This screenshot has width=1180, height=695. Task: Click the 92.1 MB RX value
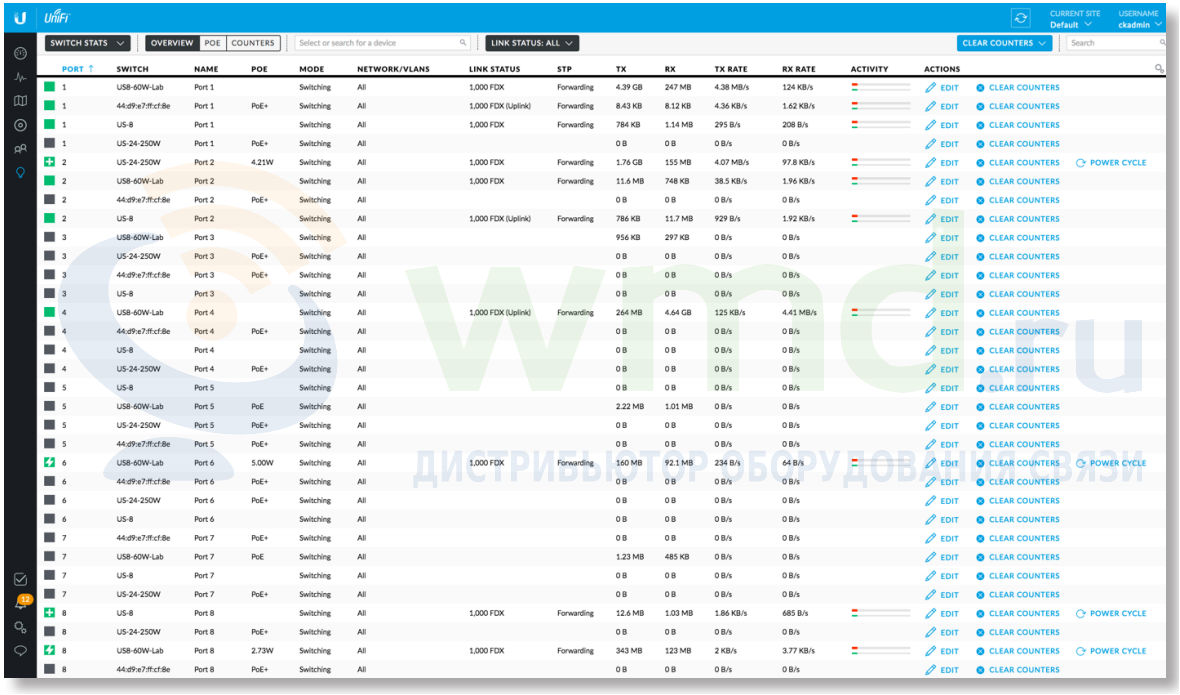click(679, 463)
